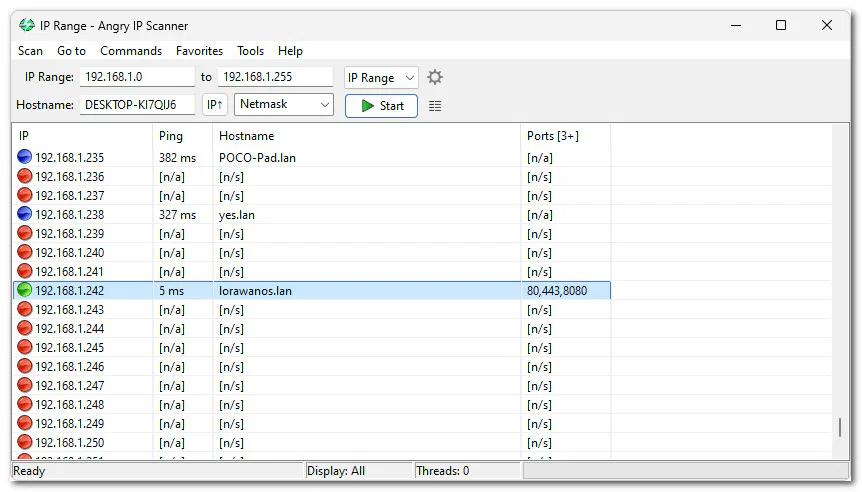The height and width of the screenshot is (492, 862).
Task: Open the Commands menu
Action: 131,51
